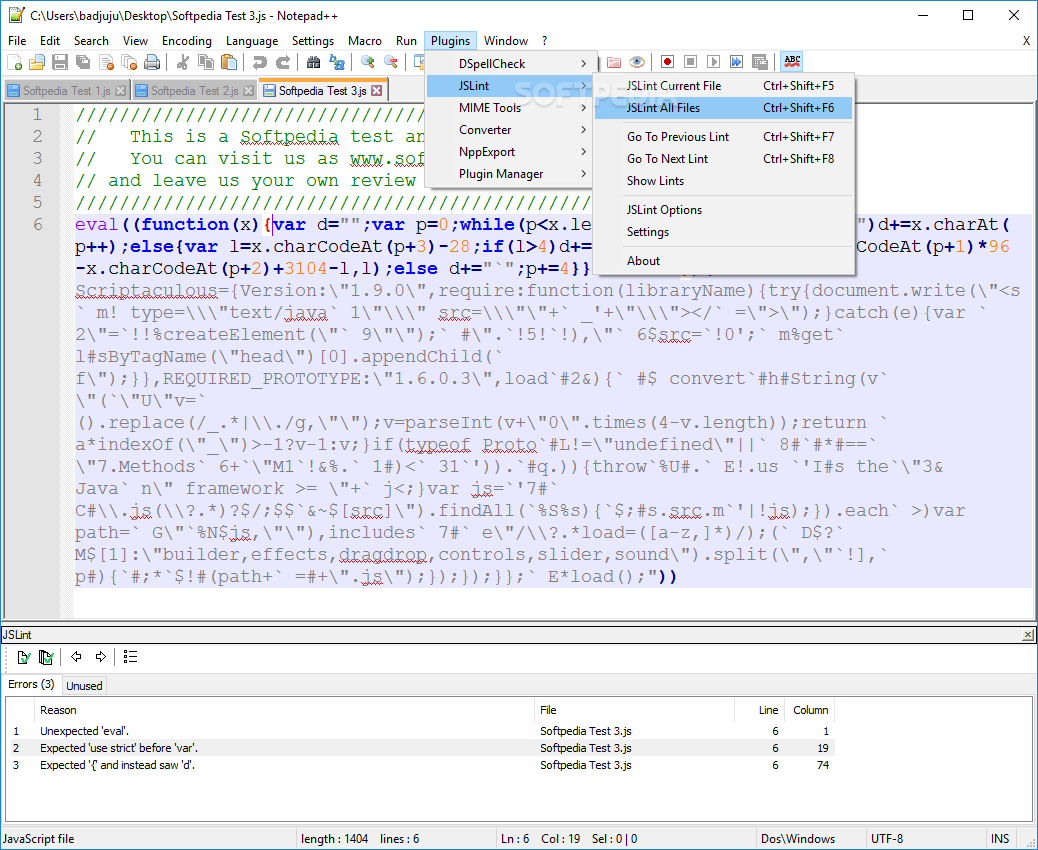The height and width of the screenshot is (850, 1038).
Task: Click the red folder icon in toolbar
Action: click(614, 62)
